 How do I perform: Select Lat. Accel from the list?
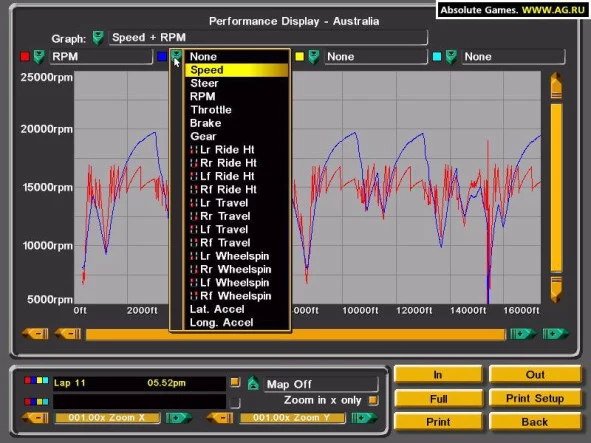click(237, 309)
